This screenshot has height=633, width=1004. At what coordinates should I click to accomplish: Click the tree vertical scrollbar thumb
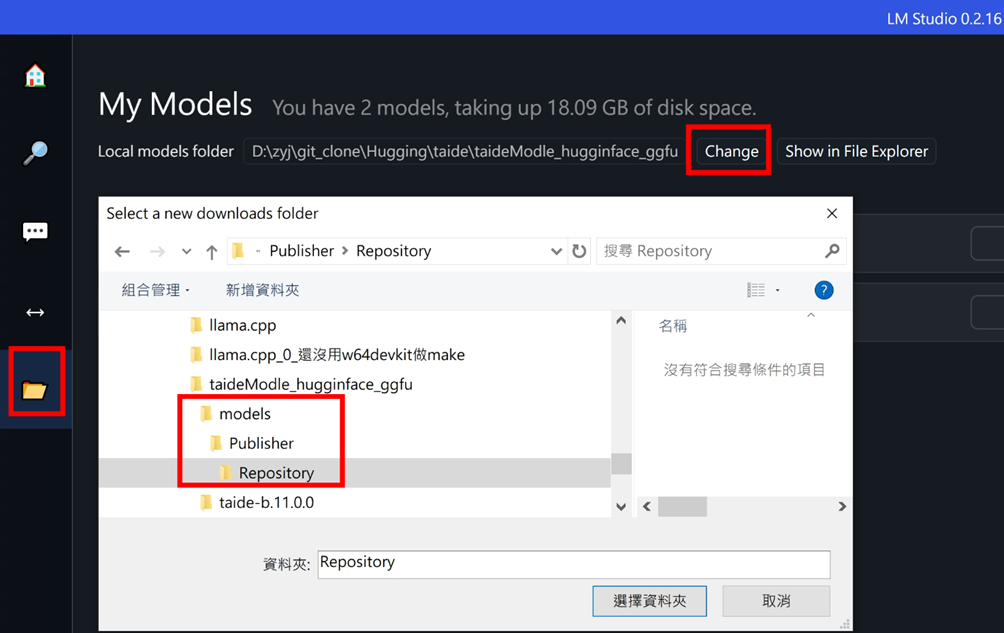tap(621, 463)
